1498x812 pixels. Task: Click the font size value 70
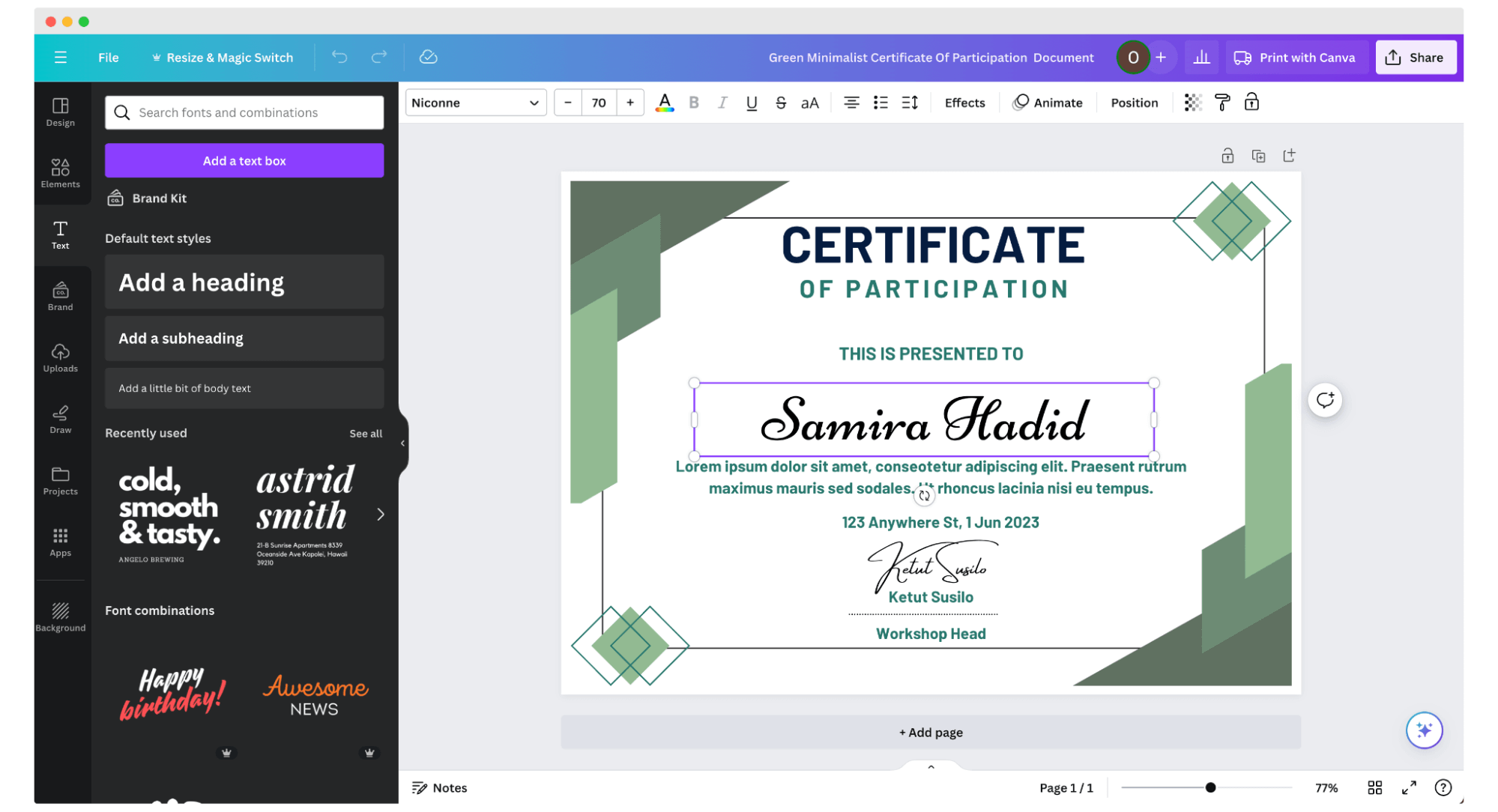pos(599,103)
